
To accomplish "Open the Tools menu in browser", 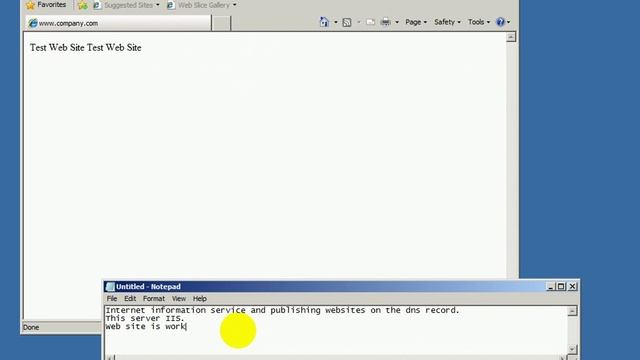I will [479, 22].
